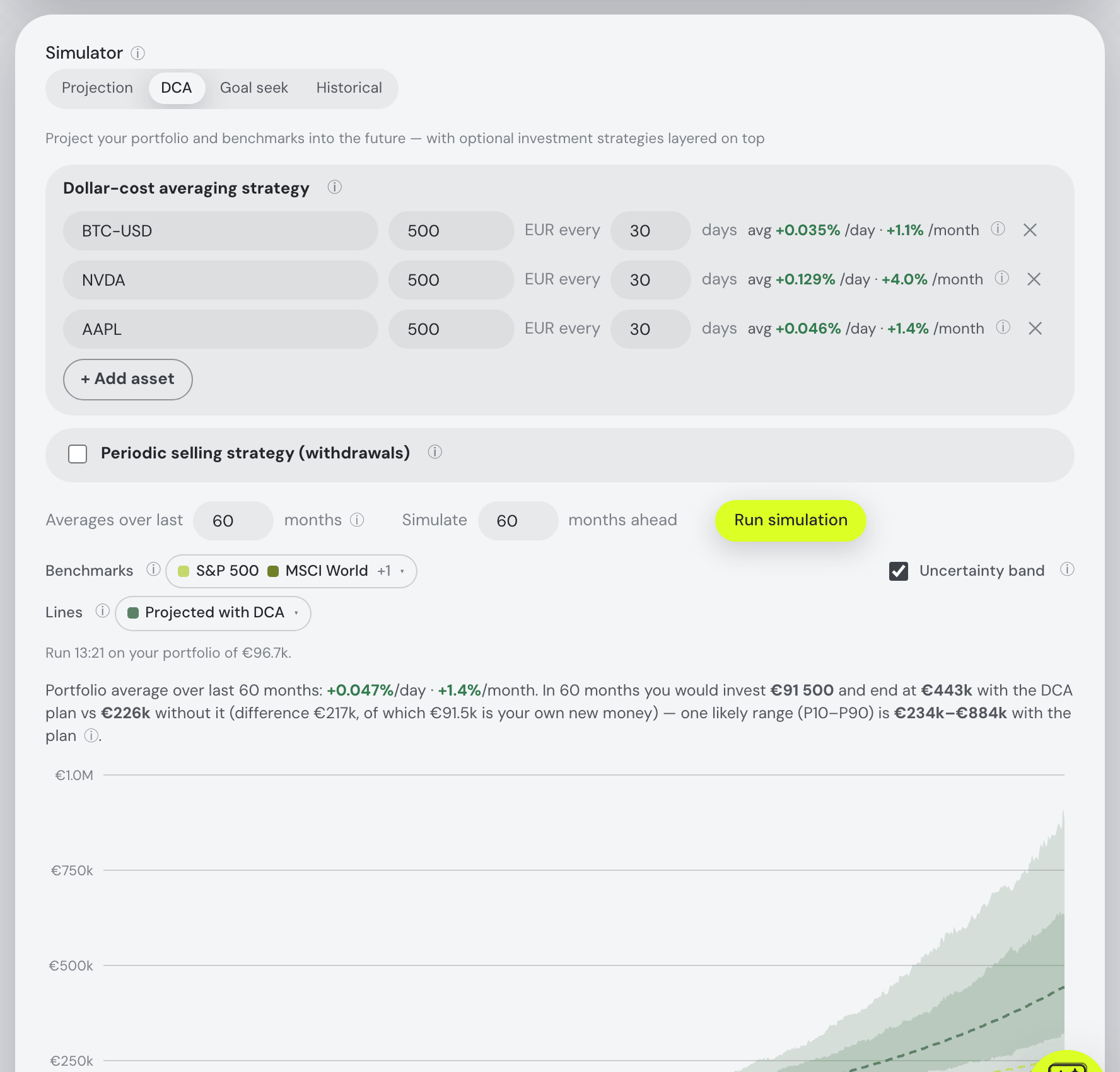The height and width of the screenshot is (1072, 1120).
Task: Click the +1 more benchmarks indicator
Action: tap(384, 571)
